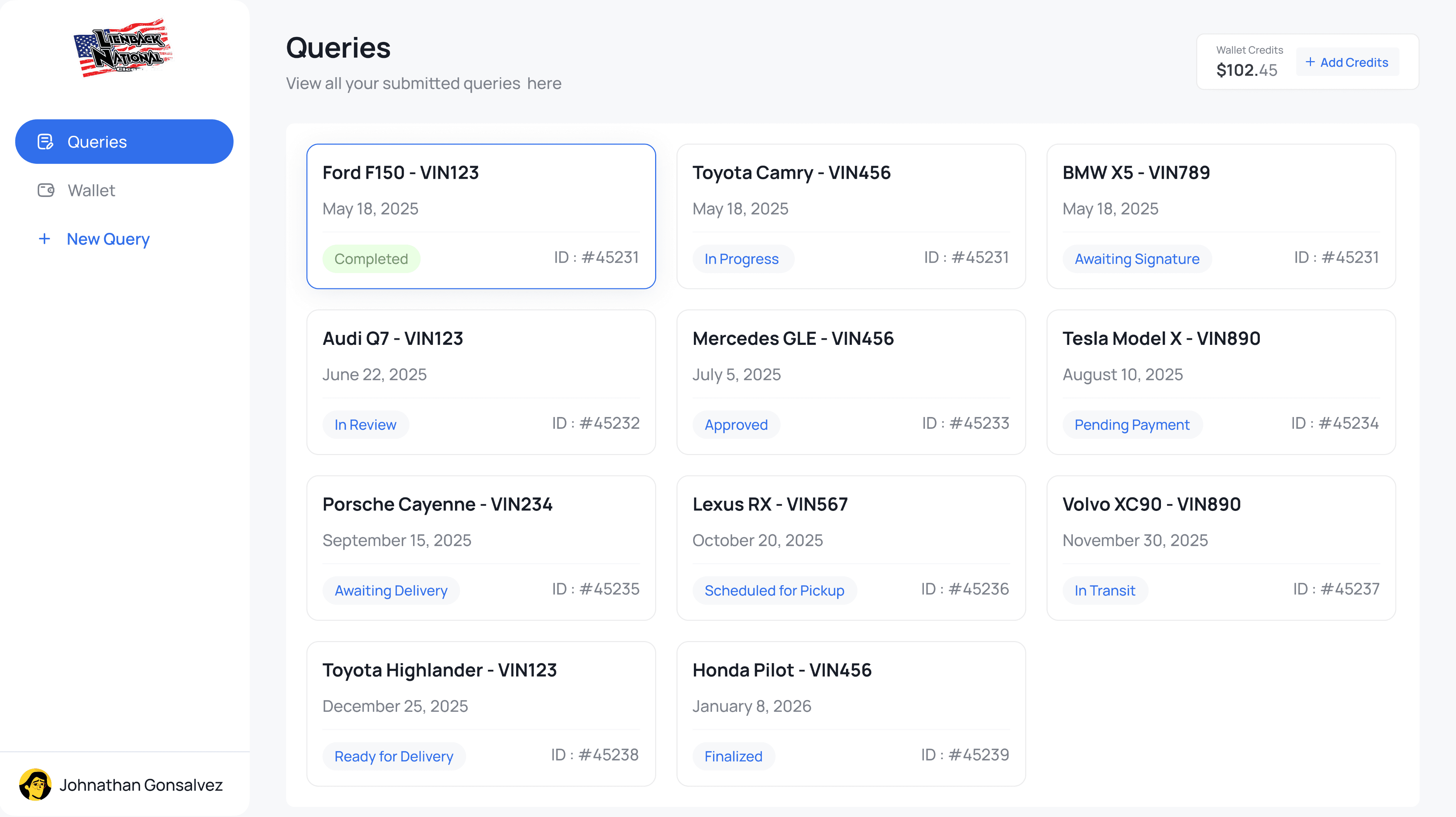Click the Wallet Credits $102.45 balance
Image resolution: width=1456 pixels, height=817 pixels.
[1246, 70]
